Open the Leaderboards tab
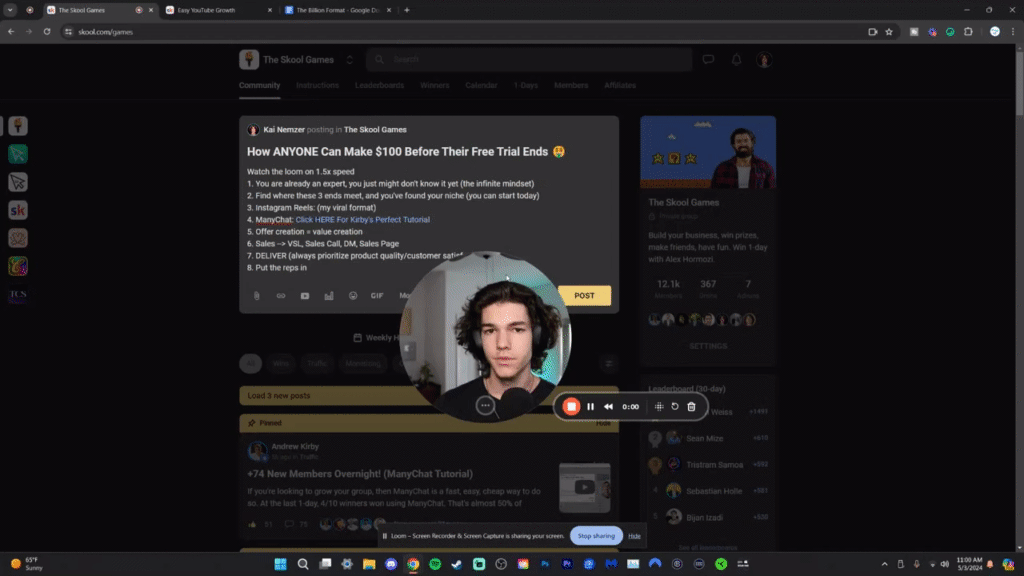The image size is (1024, 576). pos(379,86)
